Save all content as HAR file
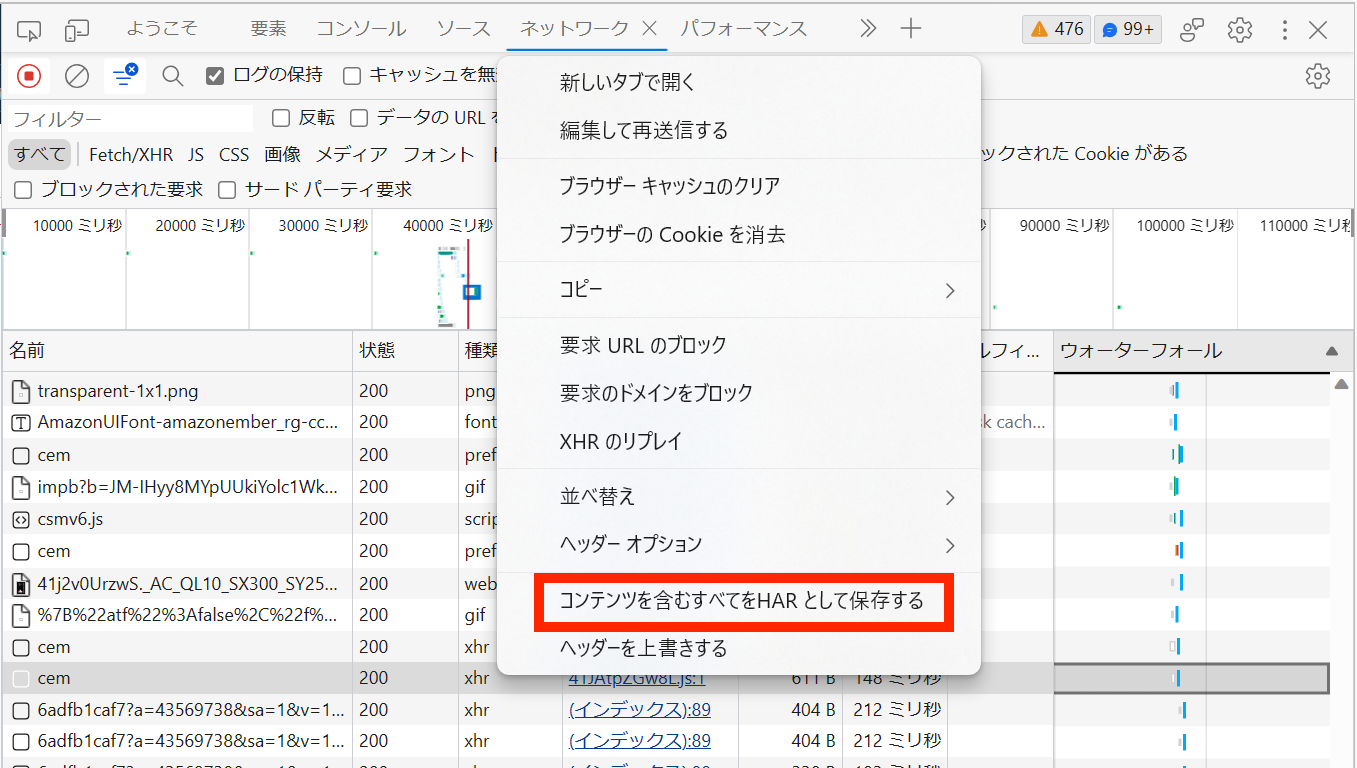 coord(744,602)
